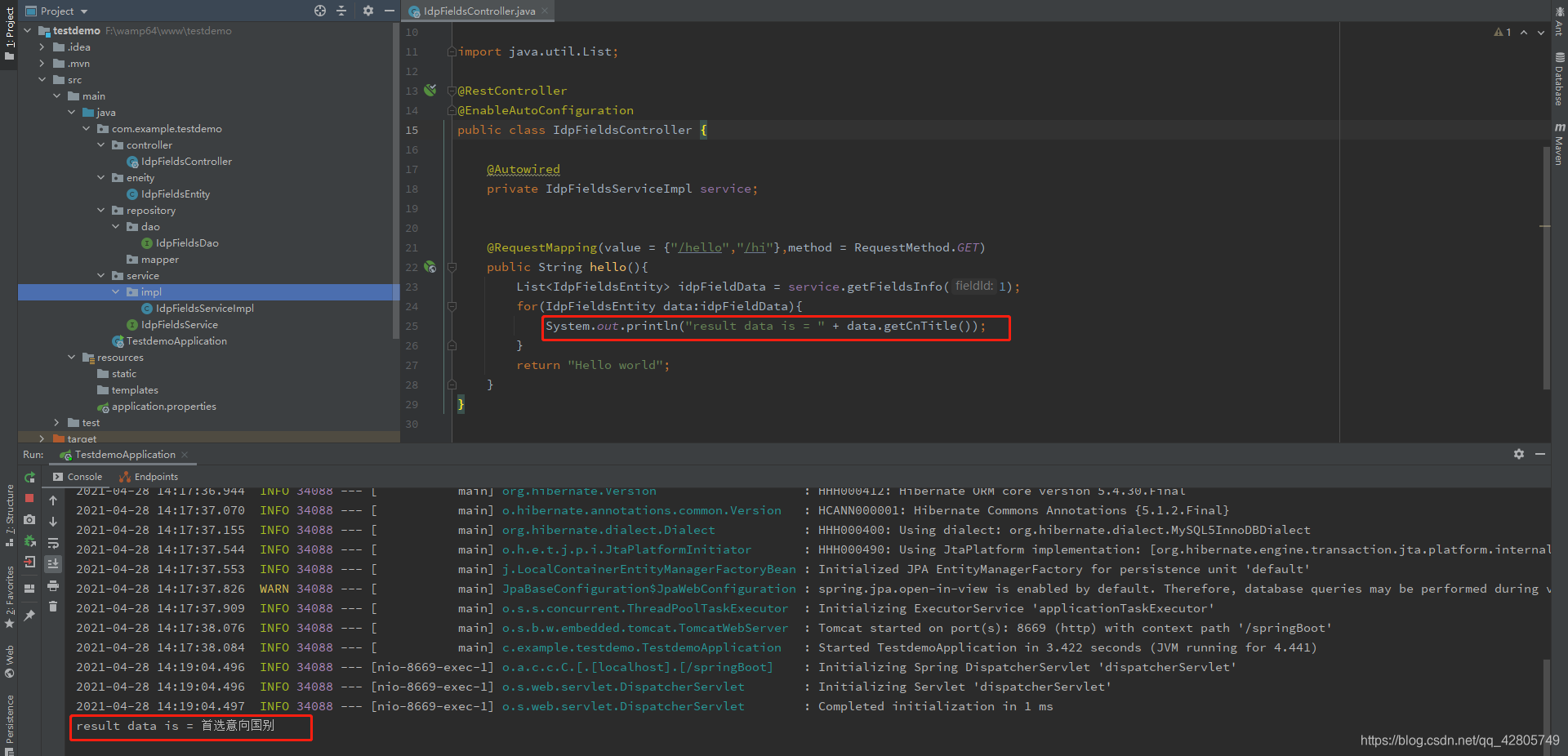Stop the running application with red square
Image resolution: width=1568 pixels, height=756 pixels.
(x=30, y=498)
